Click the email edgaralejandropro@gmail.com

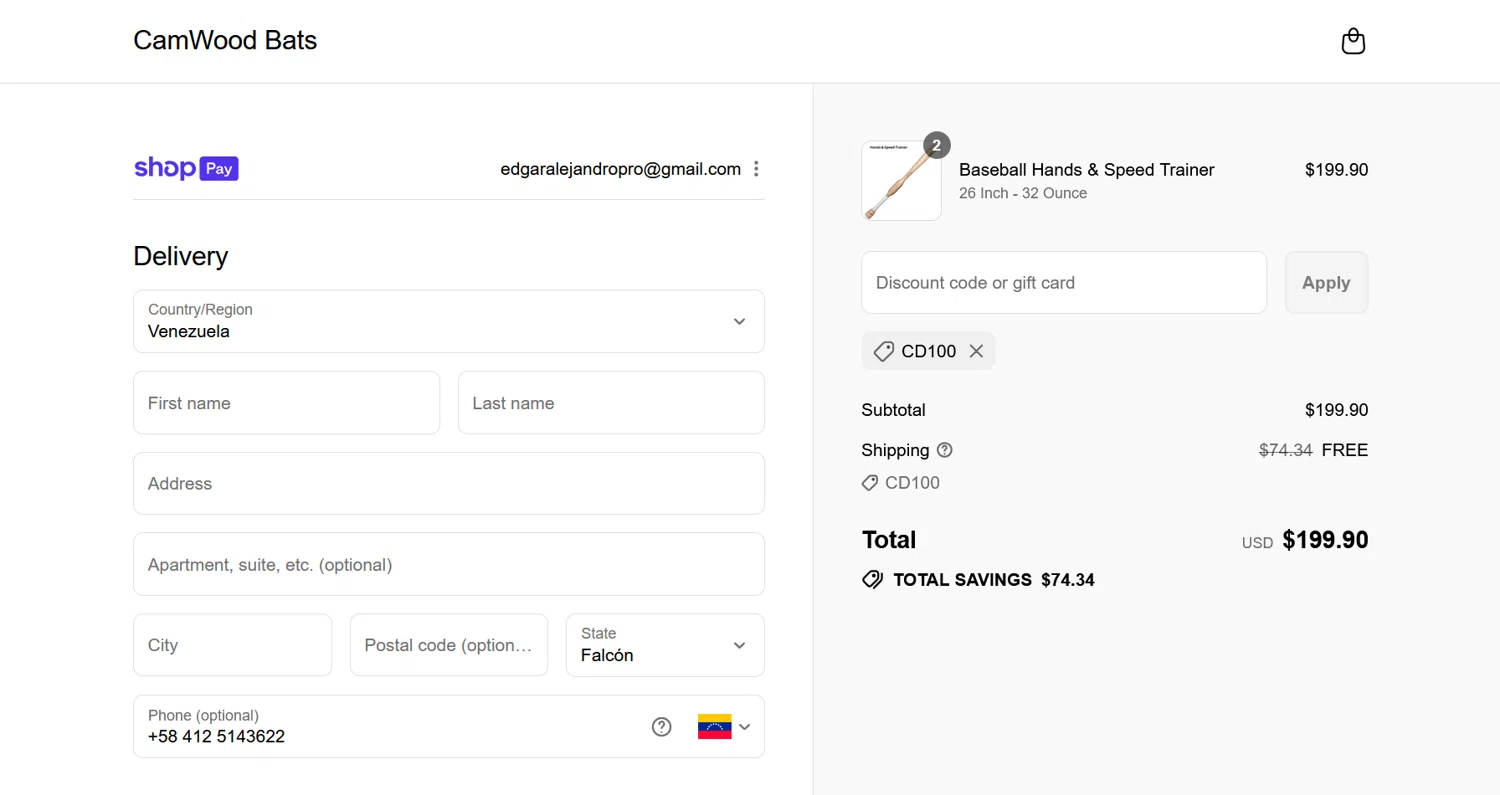click(x=621, y=169)
